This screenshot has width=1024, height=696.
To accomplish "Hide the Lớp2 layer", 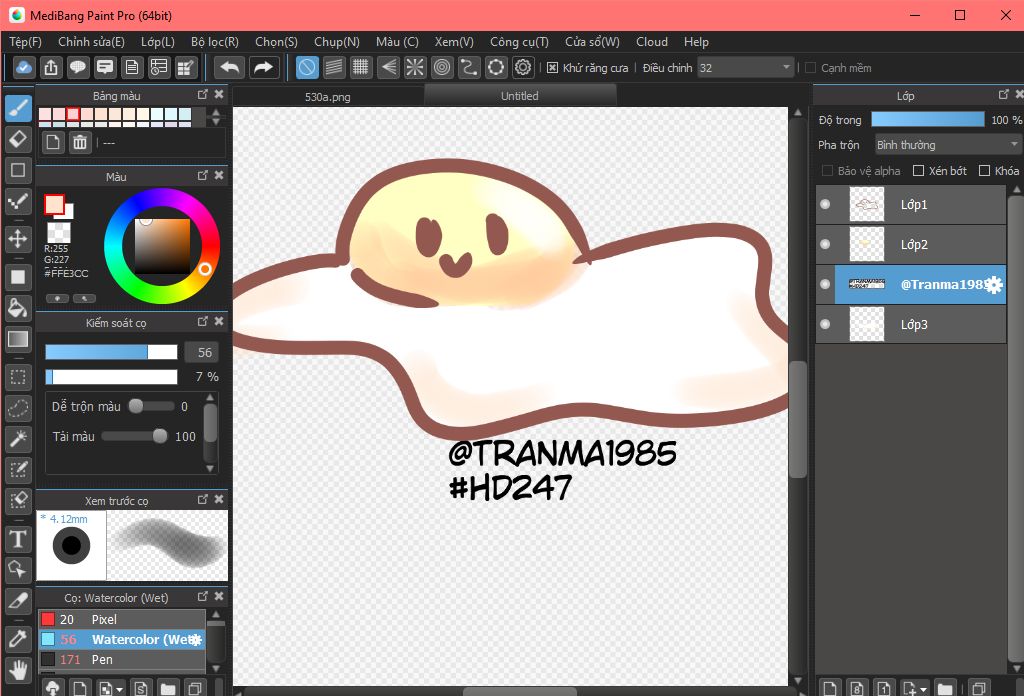I will click(x=825, y=244).
